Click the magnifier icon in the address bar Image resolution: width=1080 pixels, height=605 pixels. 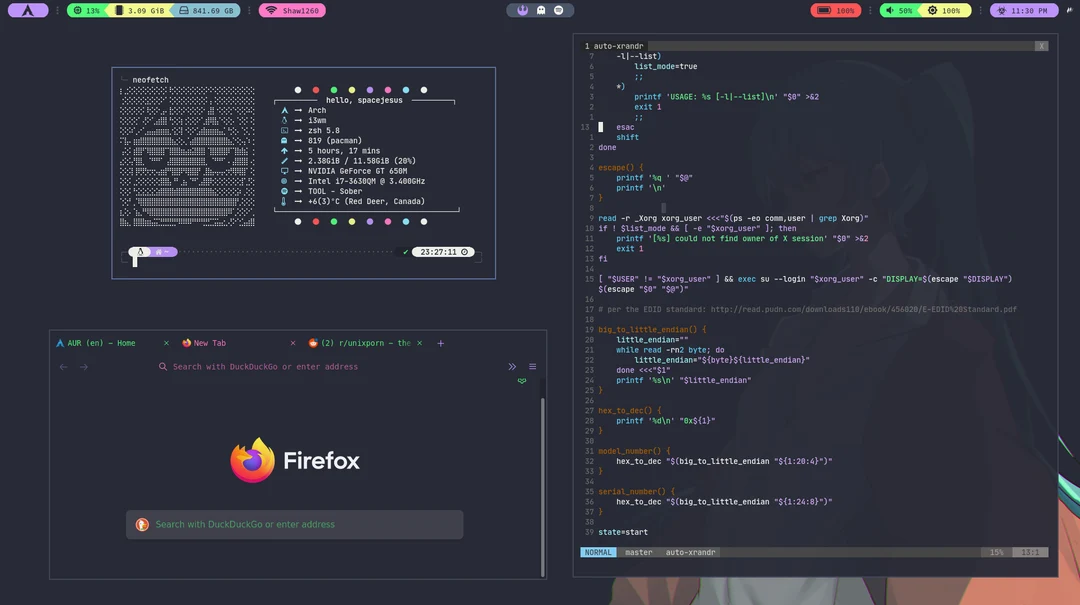[x=163, y=367]
